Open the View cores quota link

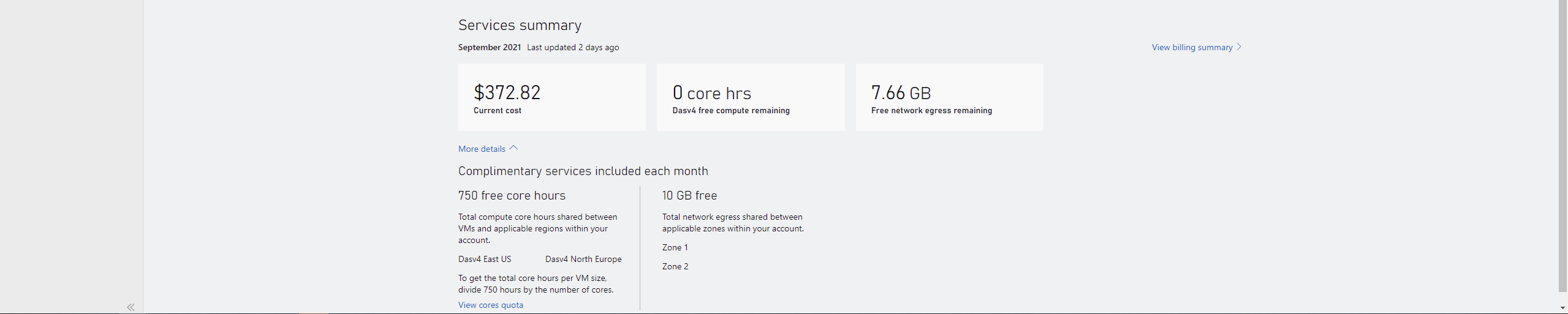coord(491,305)
